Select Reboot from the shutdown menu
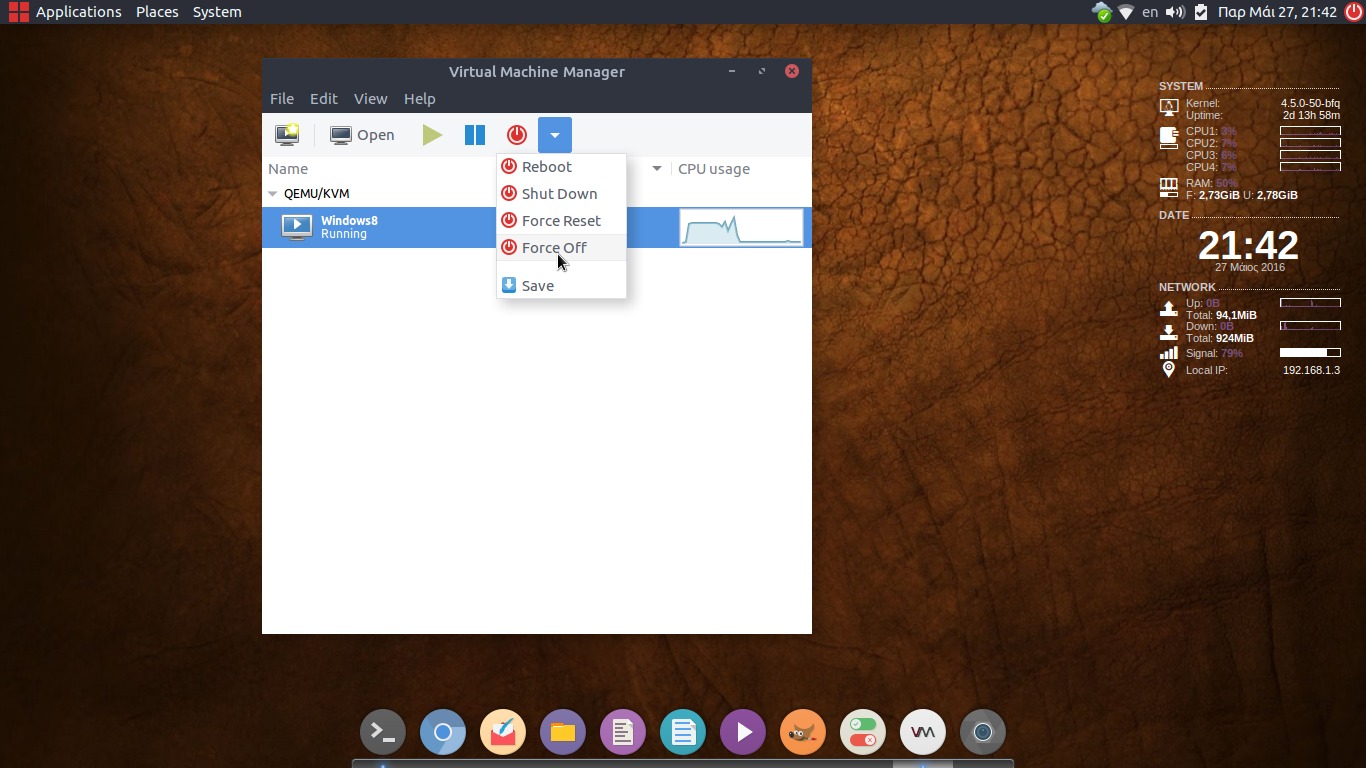1366x768 pixels. 546,167
